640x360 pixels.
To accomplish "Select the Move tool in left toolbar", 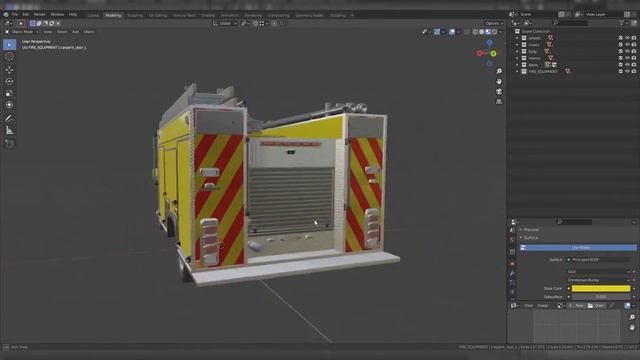I will [9, 70].
